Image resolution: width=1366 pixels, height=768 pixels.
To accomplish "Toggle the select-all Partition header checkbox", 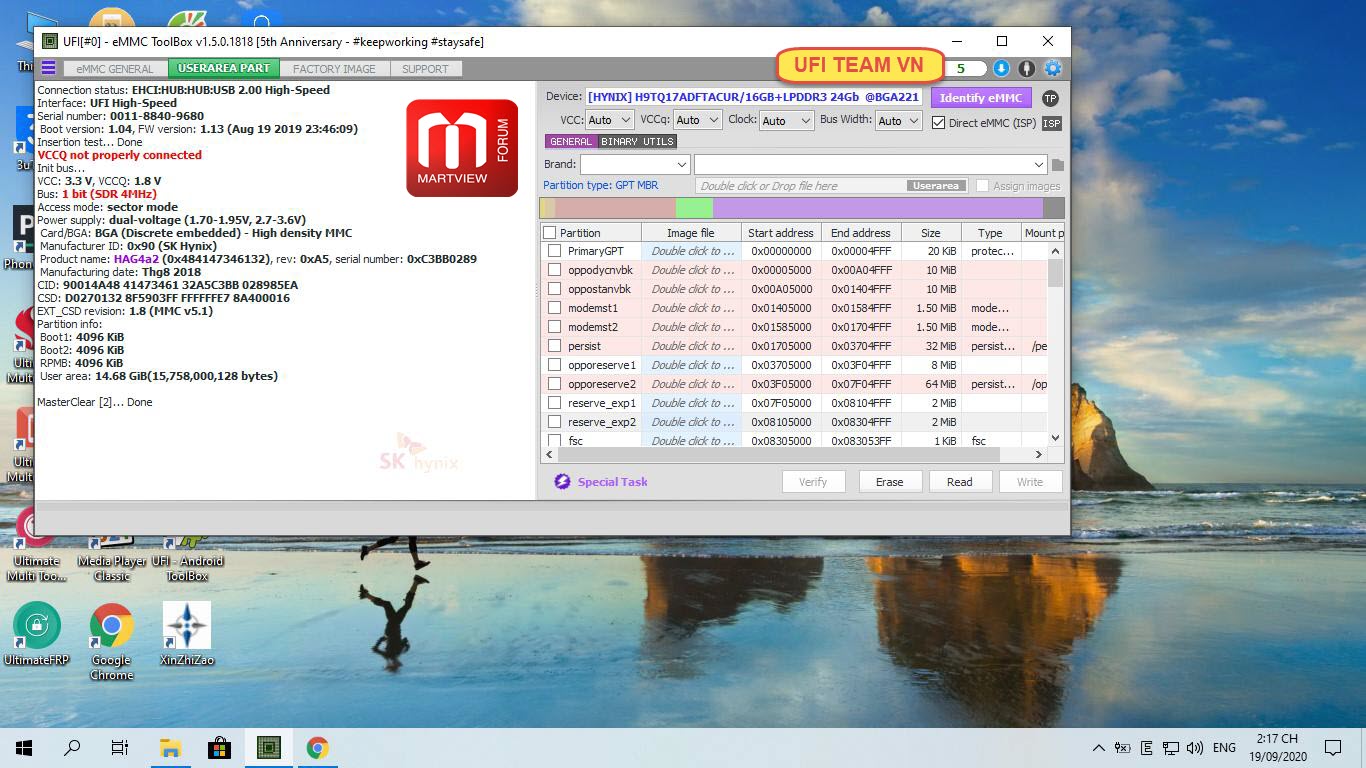I will coord(549,233).
